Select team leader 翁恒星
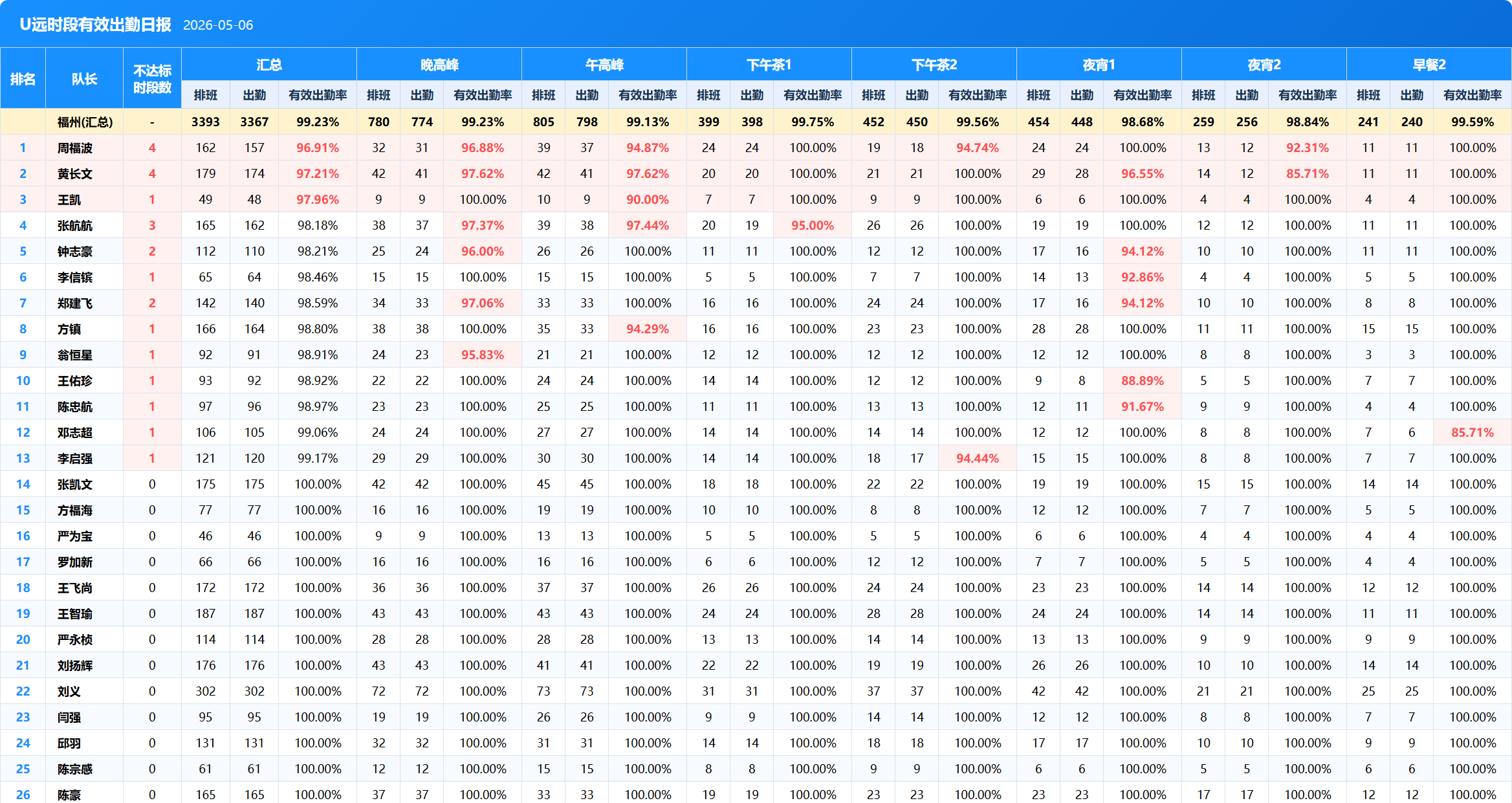 (74, 355)
